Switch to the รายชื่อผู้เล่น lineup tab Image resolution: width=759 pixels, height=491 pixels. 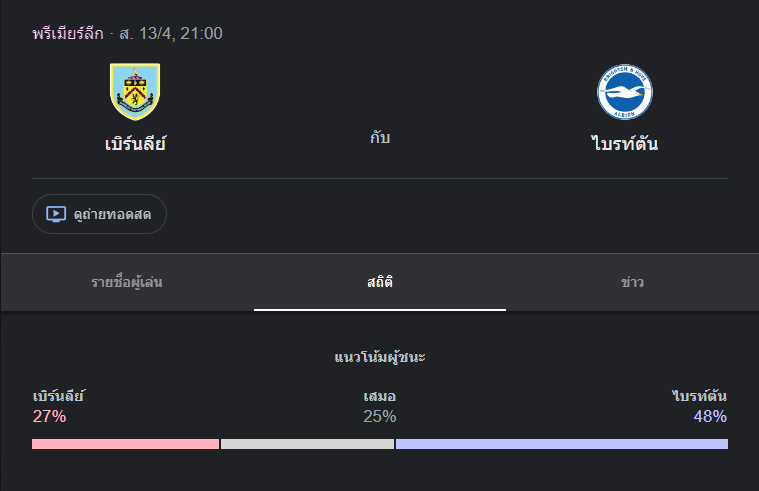[127, 282]
